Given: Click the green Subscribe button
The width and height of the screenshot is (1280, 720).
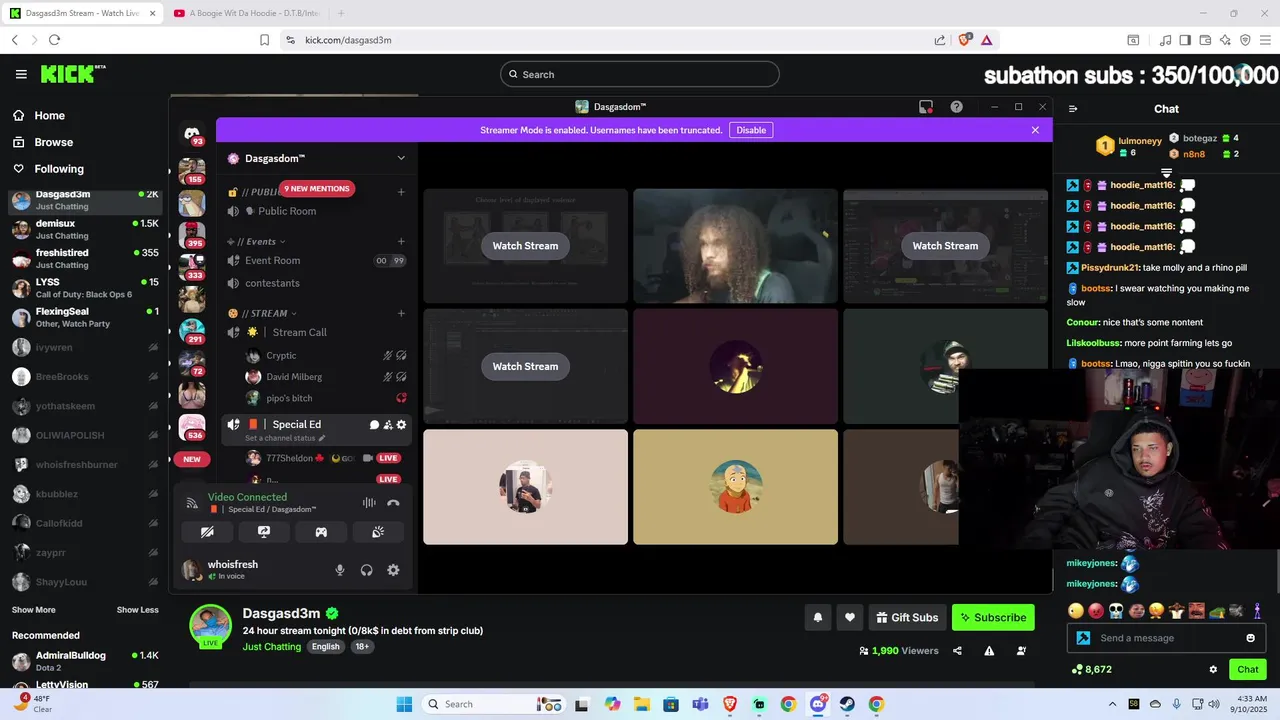Looking at the screenshot, I should tap(994, 617).
